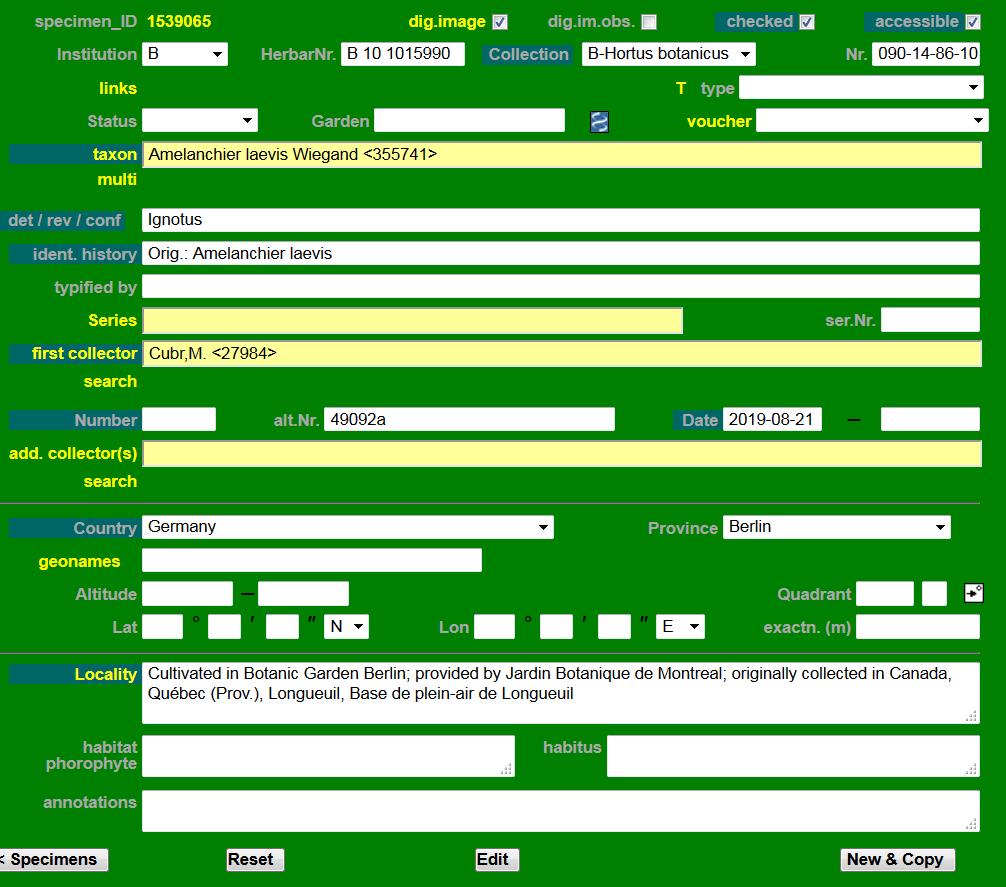The image size is (1006, 887).
Task: Uncheck the checked checkbox
Action: 807,22
